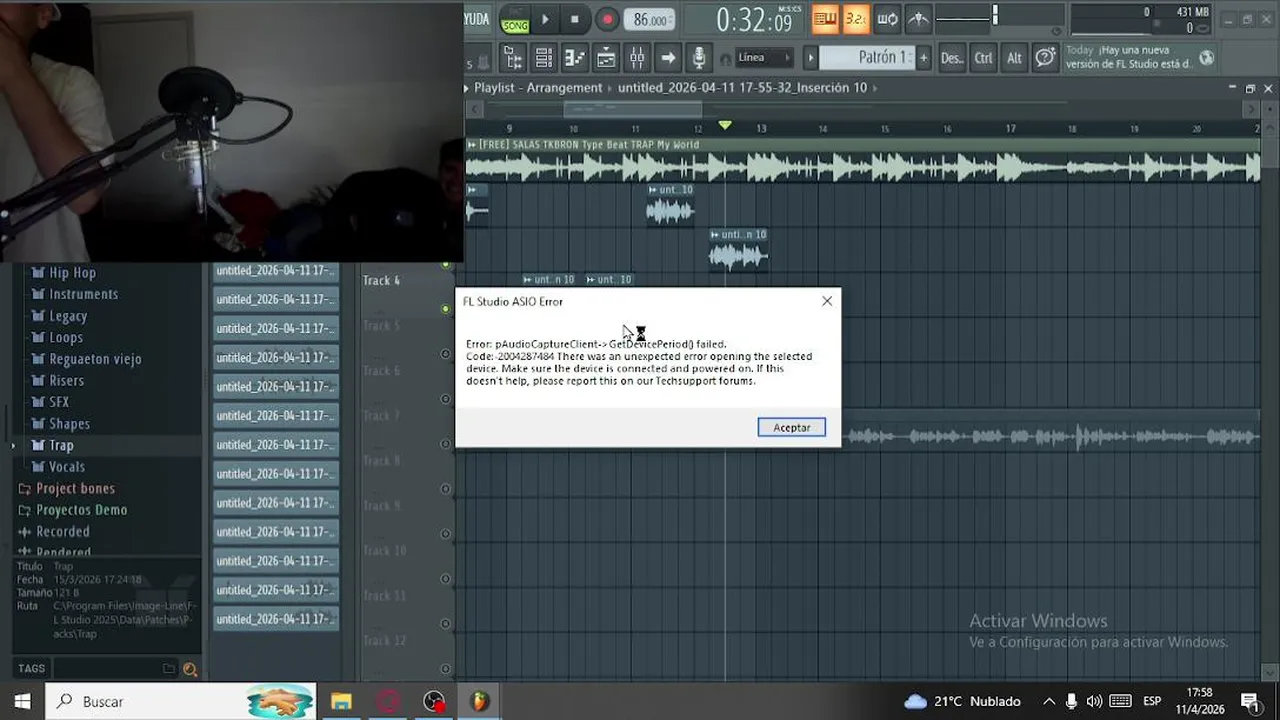The width and height of the screenshot is (1280, 720).
Task: Open the Patrón 1 pattern selector
Action: [x=866, y=57]
